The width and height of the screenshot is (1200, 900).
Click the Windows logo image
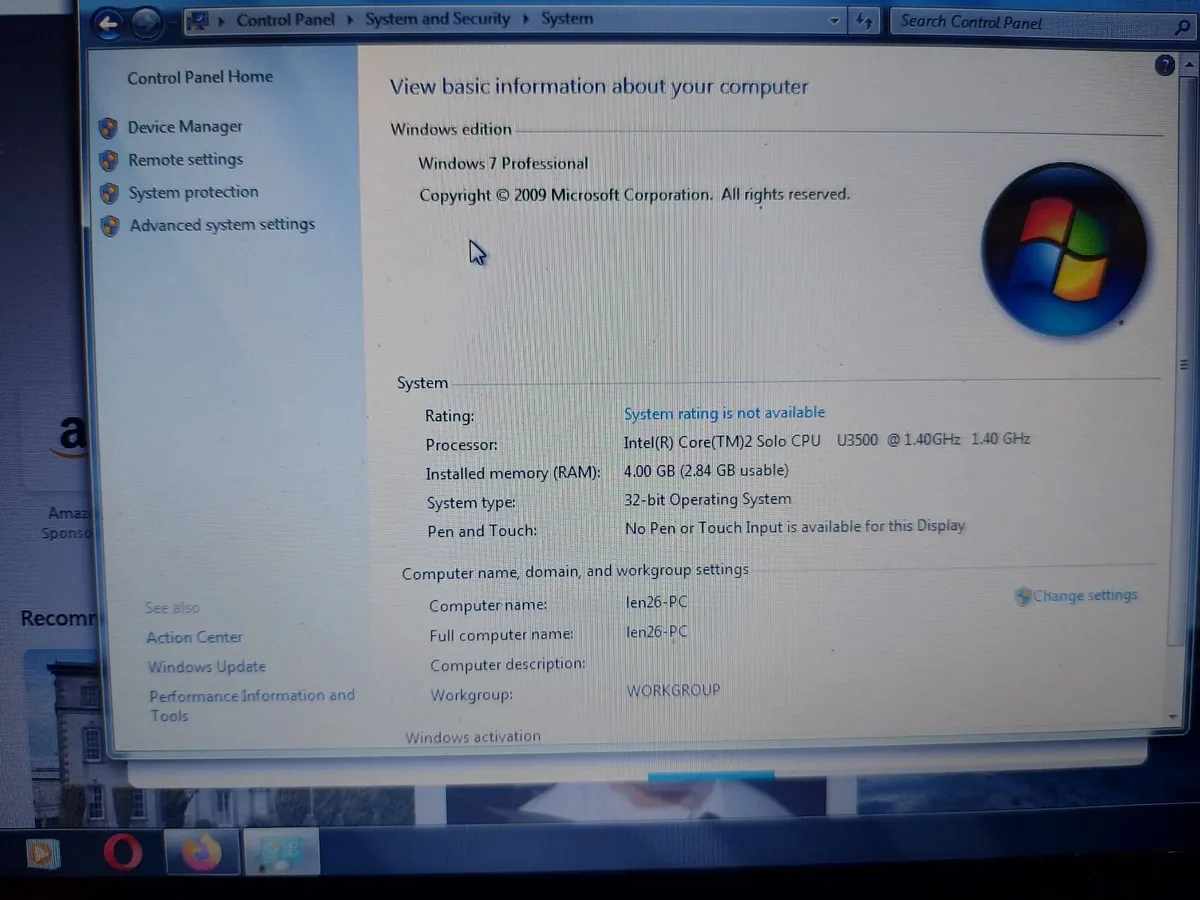pos(1063,249)
